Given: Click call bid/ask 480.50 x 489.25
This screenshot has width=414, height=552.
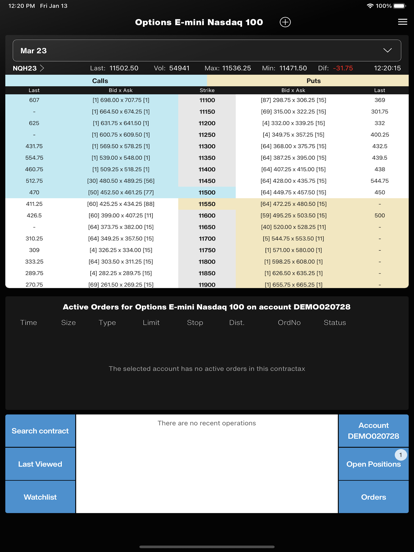Looking at the screenshot, I should point(121,181).
